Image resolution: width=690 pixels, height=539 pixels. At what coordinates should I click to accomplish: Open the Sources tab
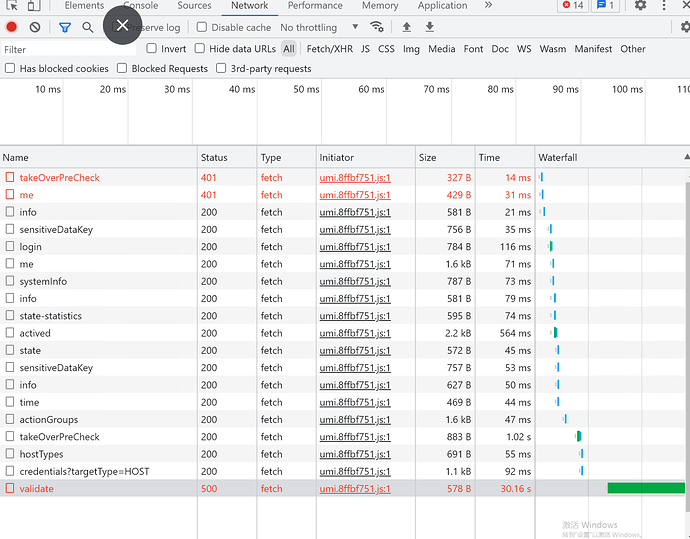[194, 6]
